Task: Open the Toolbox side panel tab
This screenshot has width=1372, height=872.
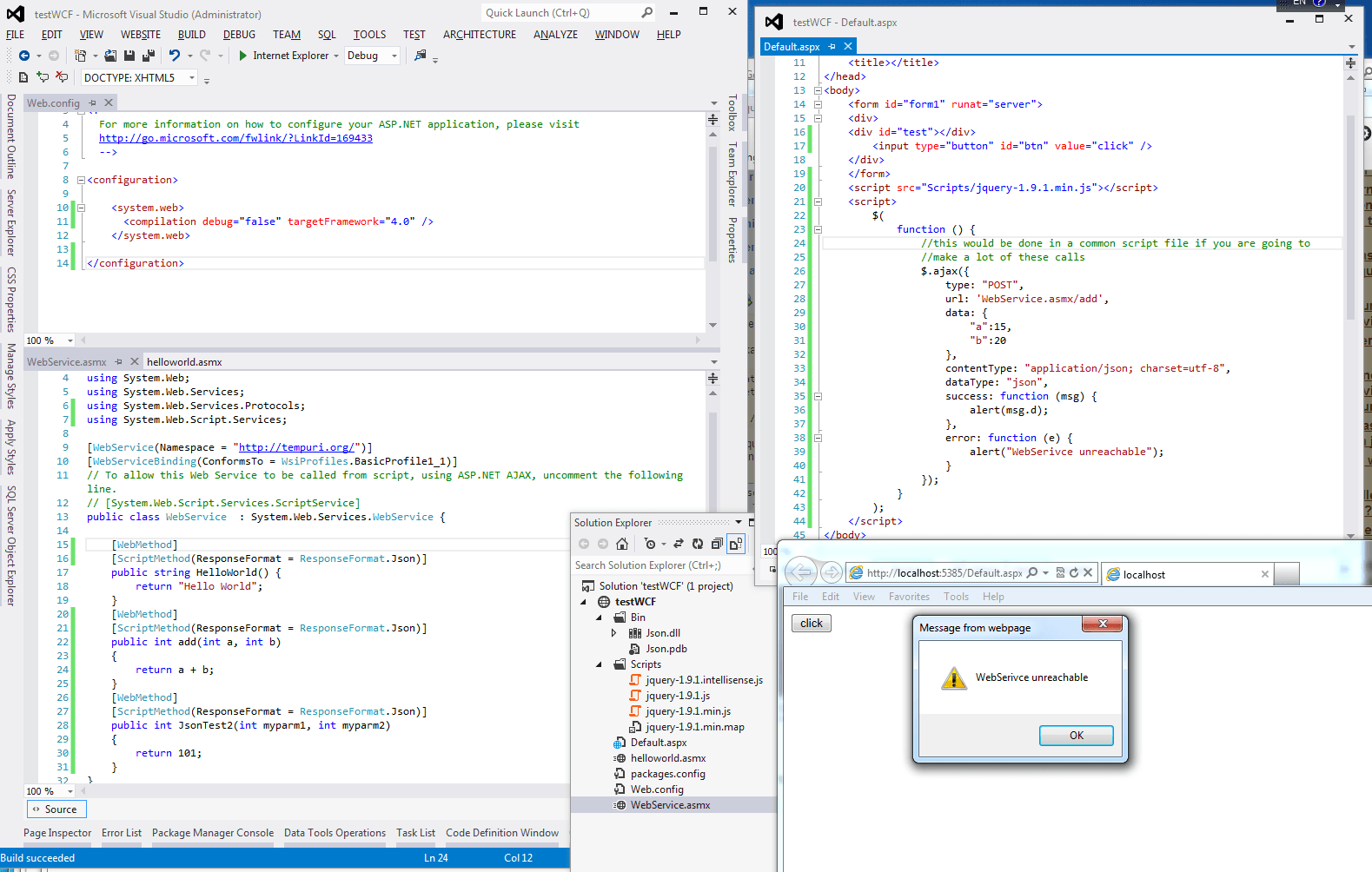Action: (732, 113)
